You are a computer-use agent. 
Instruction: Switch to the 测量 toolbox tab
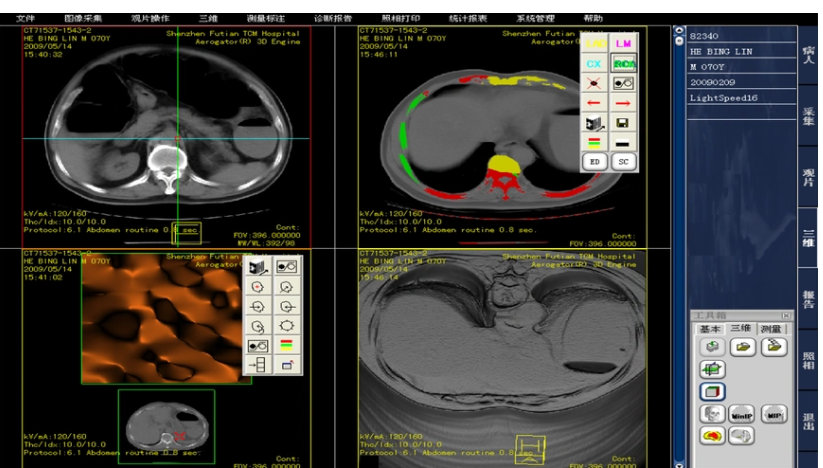pos(771,329)
